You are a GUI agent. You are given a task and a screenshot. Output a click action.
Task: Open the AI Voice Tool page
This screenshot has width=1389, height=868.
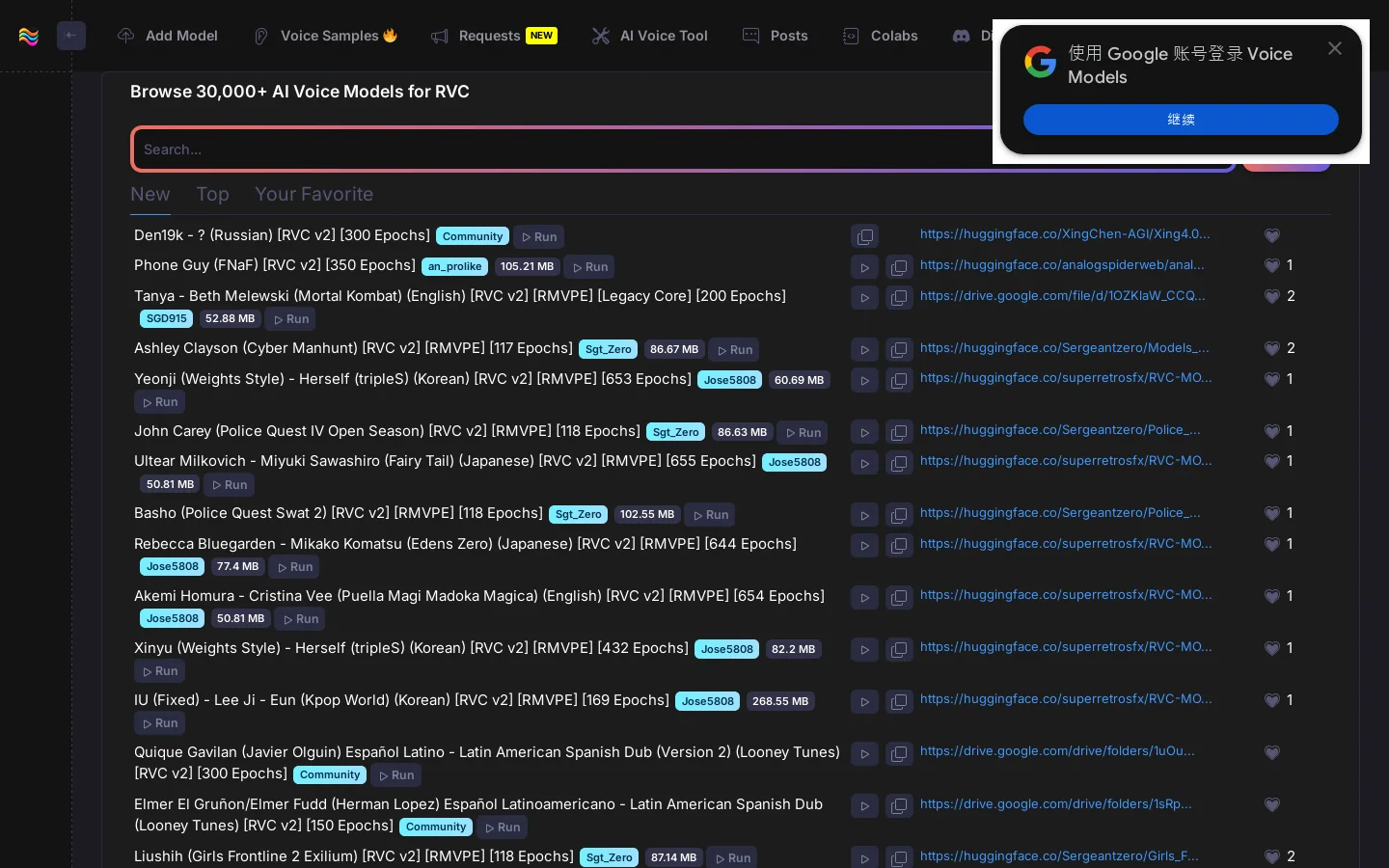pyautogui.click(x=650, y=36)
